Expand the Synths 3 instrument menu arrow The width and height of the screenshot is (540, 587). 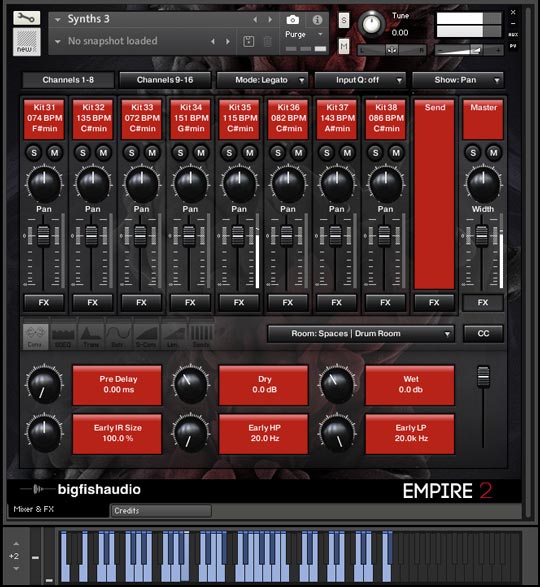[x=57, y=19]
